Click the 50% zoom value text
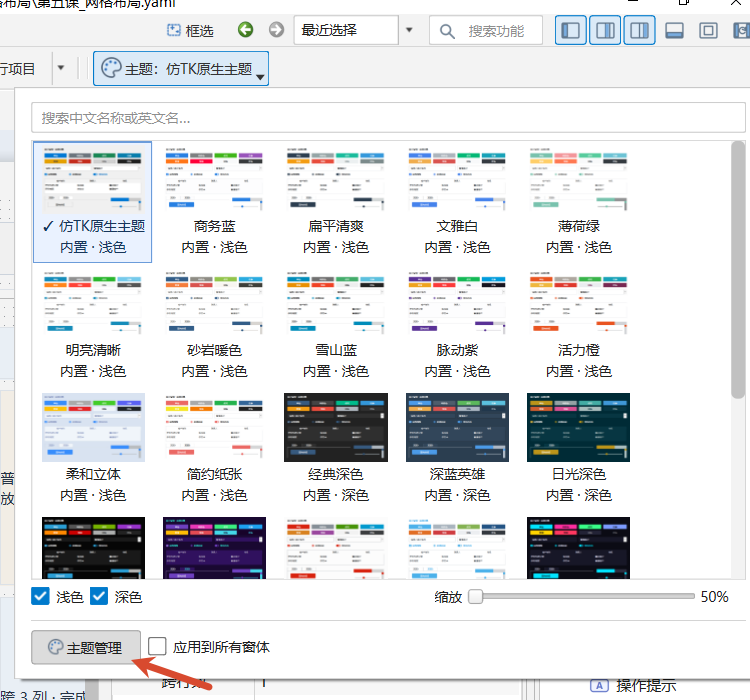The image size is (750, 700). click(714, 597)
